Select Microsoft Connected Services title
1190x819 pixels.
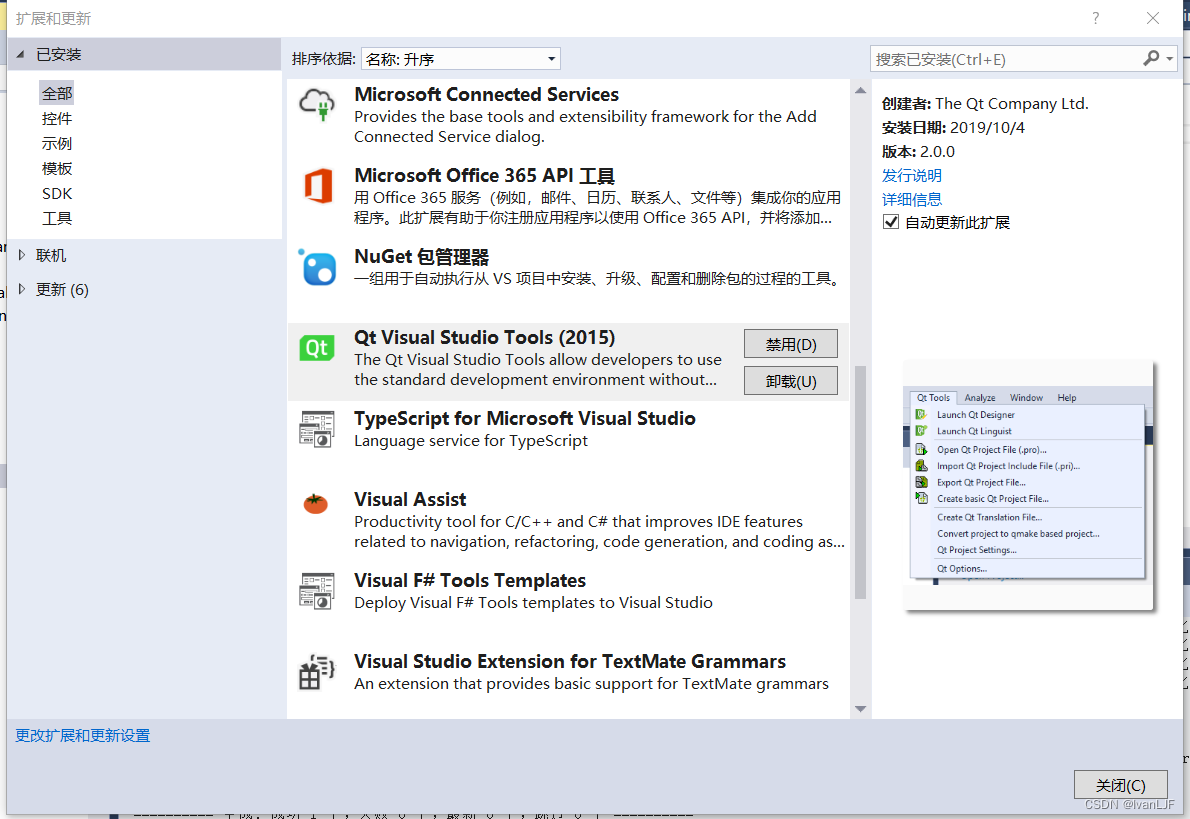tap(486, 94)
